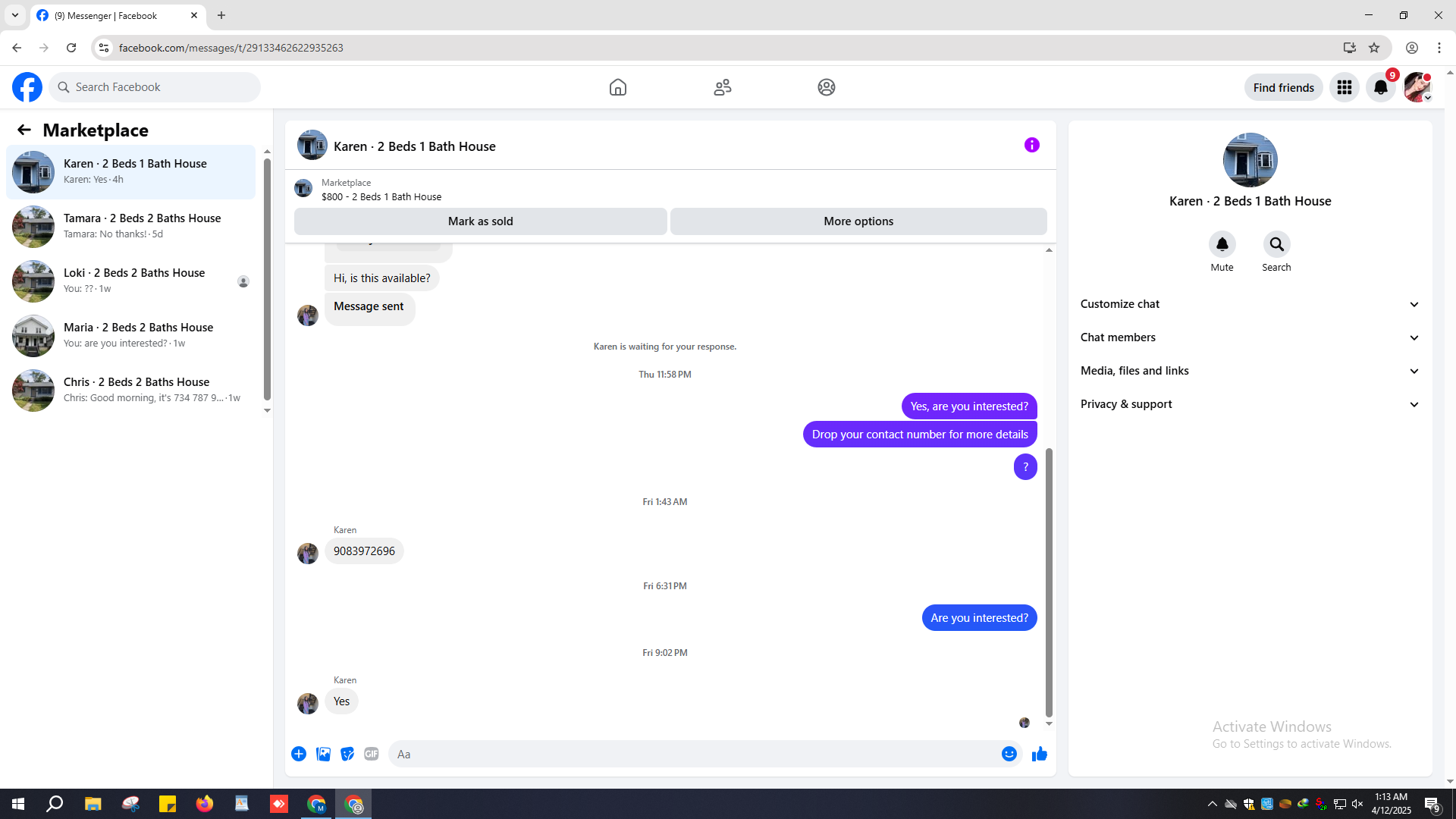Screen dimensions: 1456x819
Task: Open more actions plus icon in composer
Action: [299, 754]
